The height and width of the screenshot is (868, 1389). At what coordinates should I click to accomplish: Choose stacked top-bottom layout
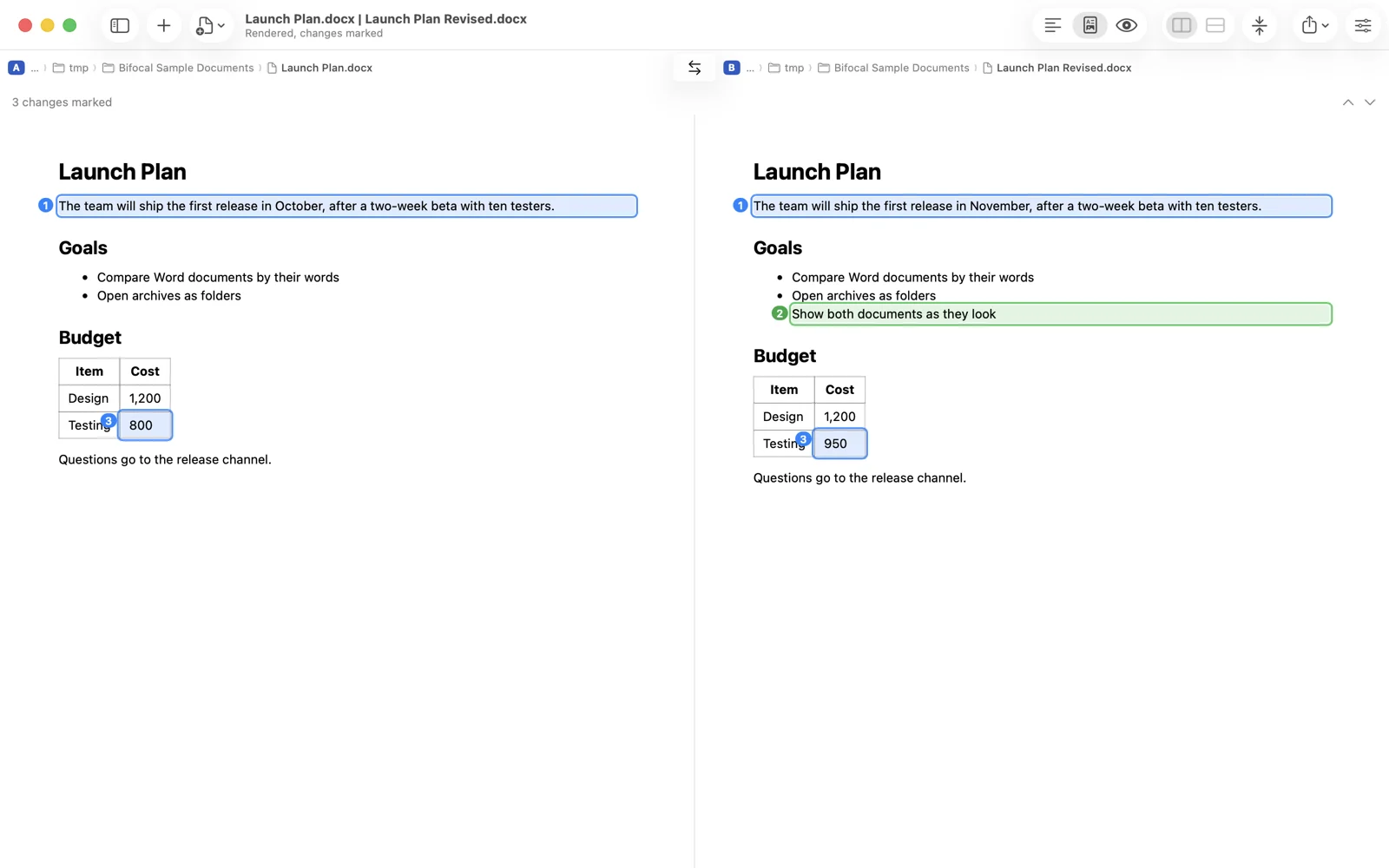(1215, 25)
